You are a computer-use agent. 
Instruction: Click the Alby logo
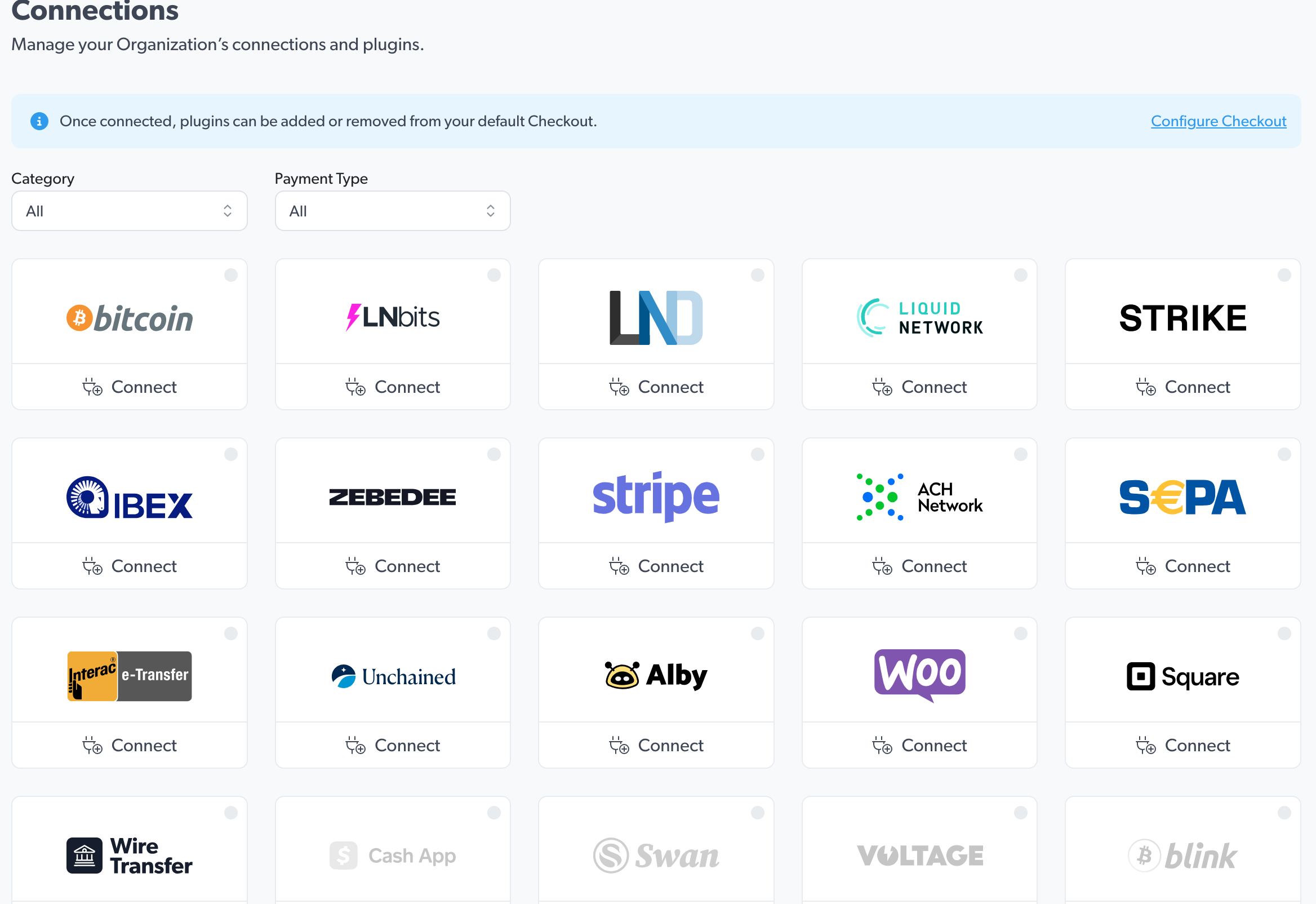[x=656, y=675]
